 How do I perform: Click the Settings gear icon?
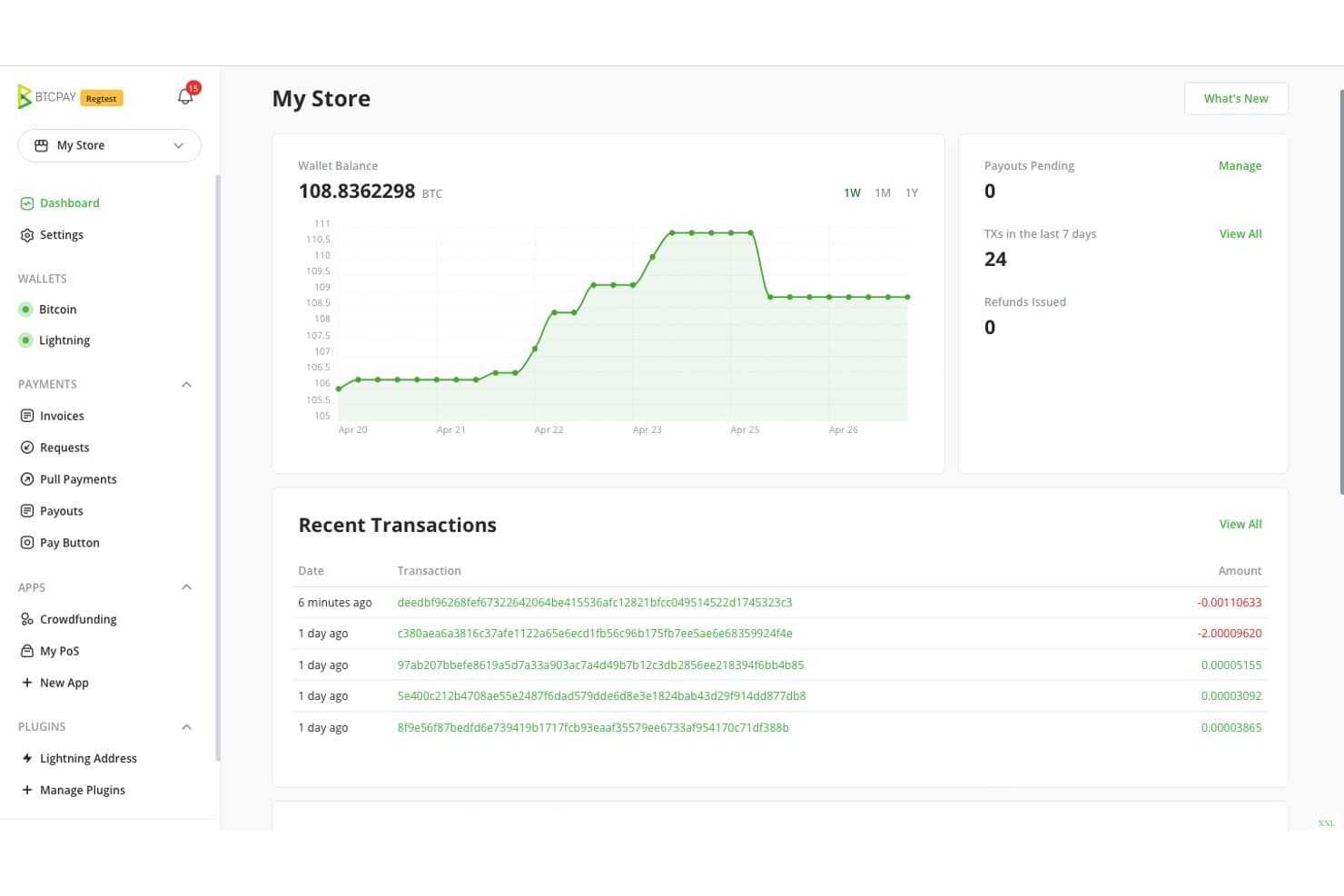click(x=27, y=235)
